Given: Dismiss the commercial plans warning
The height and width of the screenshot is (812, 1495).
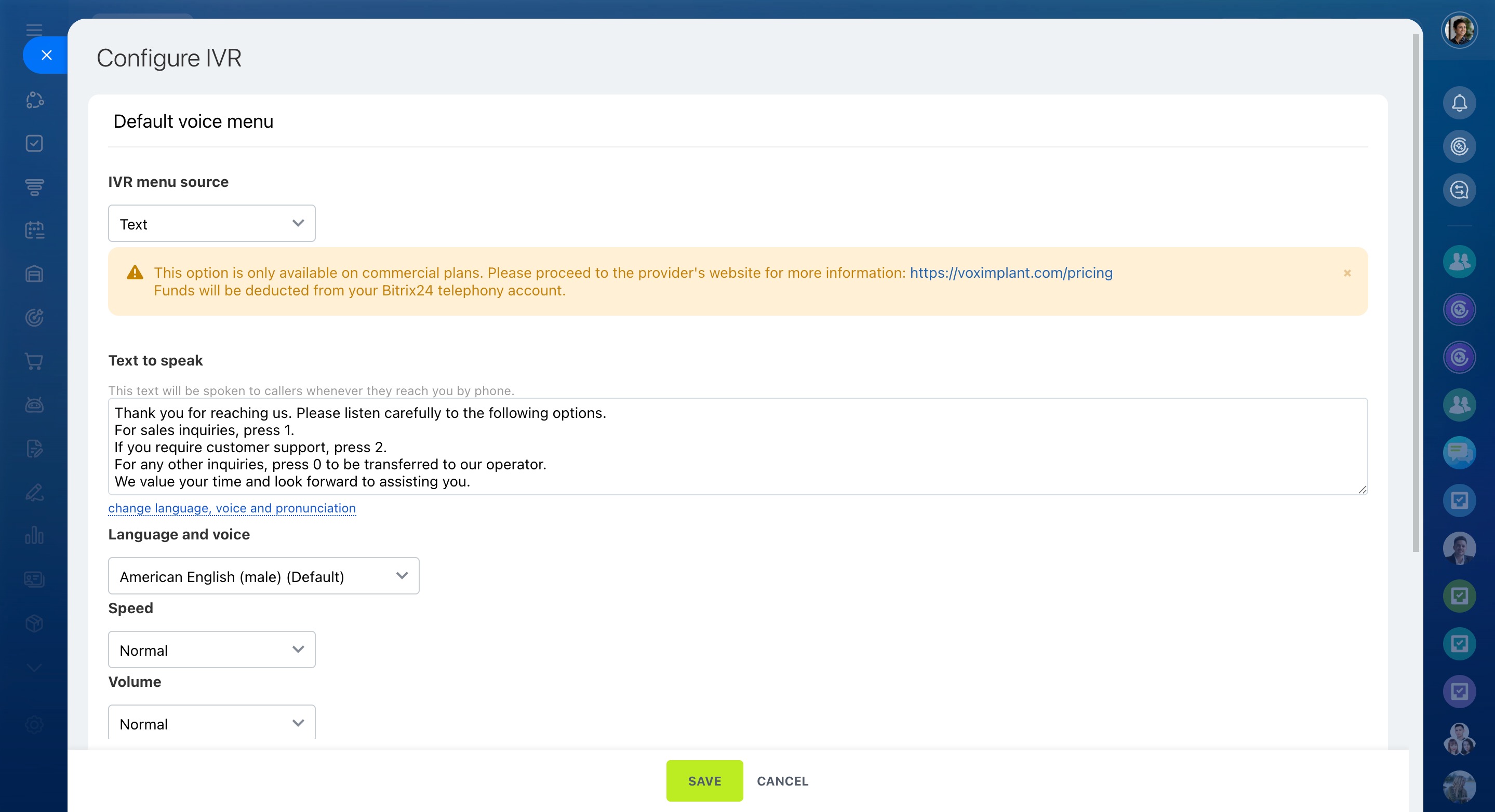Looking at the screenshot, I should coord(1347,273).
